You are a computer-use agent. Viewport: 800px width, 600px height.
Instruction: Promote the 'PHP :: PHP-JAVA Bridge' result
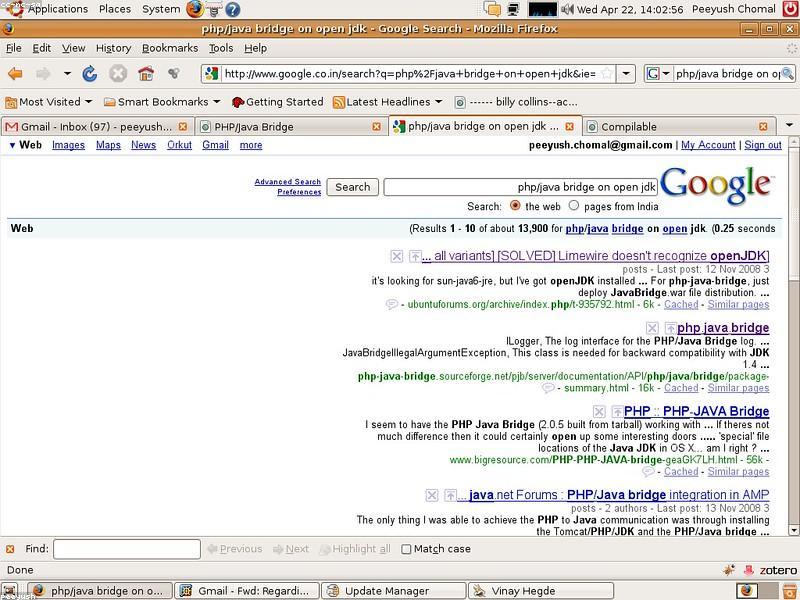[x=618, y=412]
